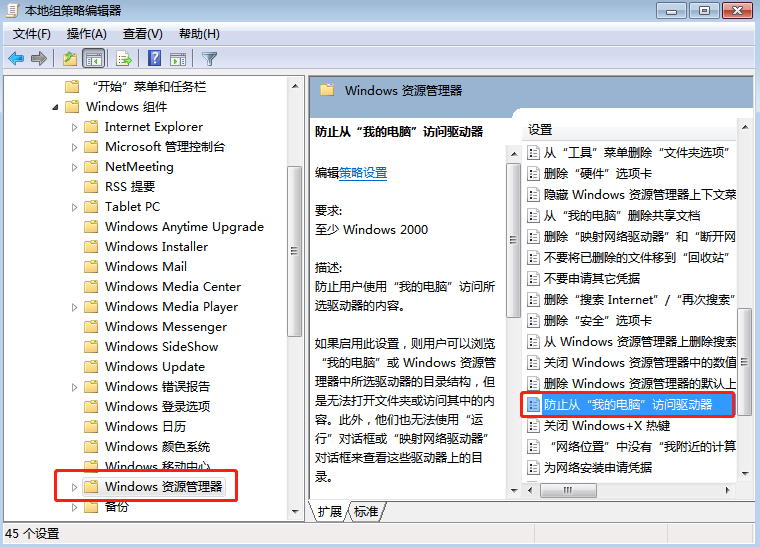Expand the Windows 资源管理器 tree node
This screenshot has width=760, height=547.
click(74, 487)
